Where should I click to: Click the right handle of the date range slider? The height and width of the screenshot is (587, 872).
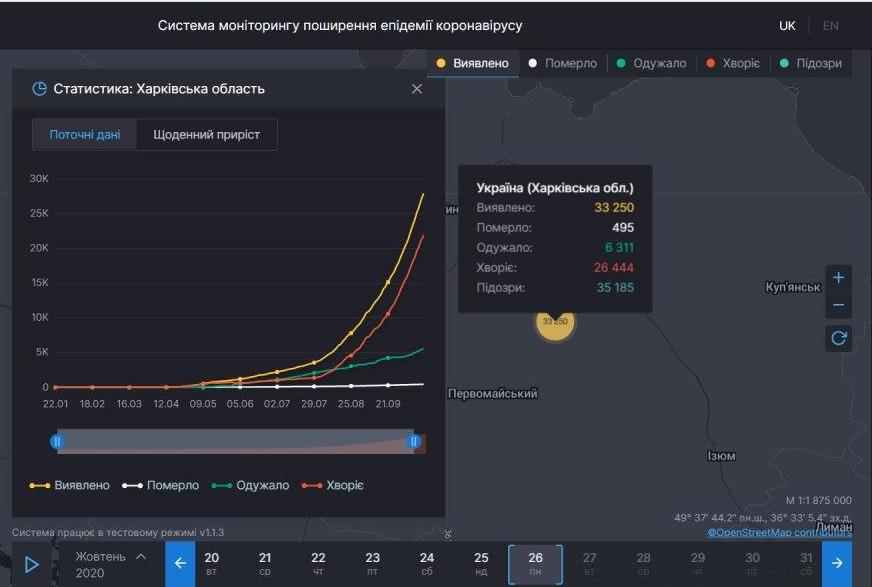[413, 441]
